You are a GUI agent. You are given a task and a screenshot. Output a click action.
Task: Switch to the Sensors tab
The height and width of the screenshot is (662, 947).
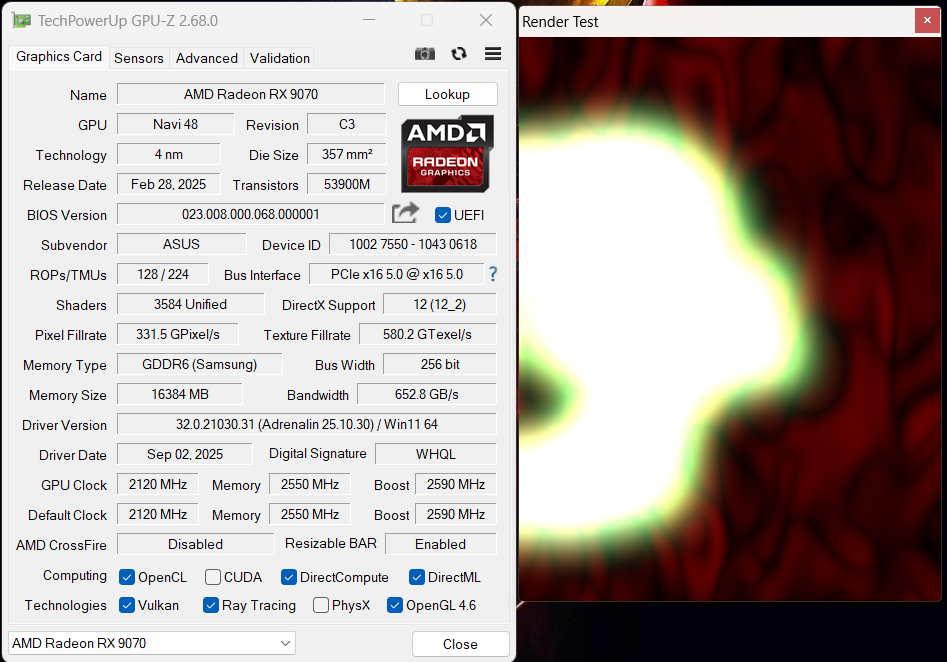pyautogui.click(x=138, y=58)
